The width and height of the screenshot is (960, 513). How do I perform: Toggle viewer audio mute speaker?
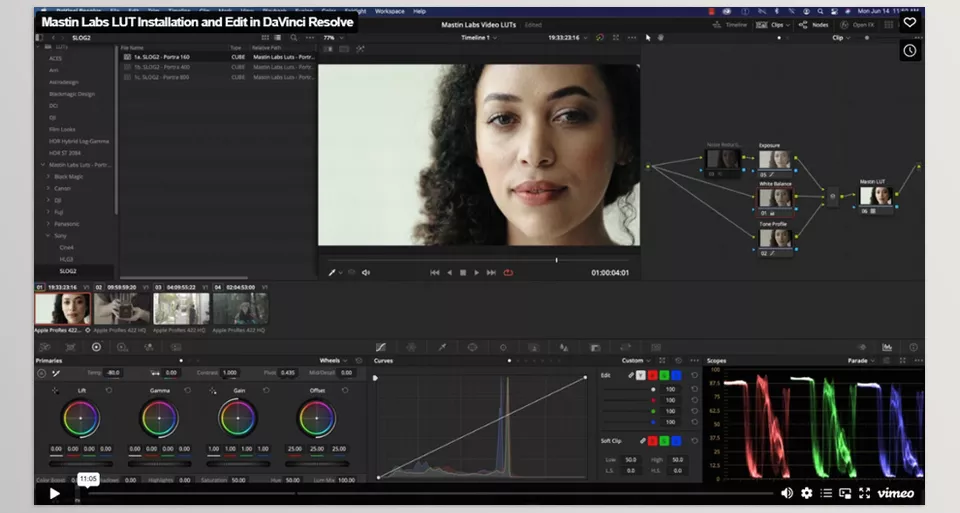pos(366,272)
